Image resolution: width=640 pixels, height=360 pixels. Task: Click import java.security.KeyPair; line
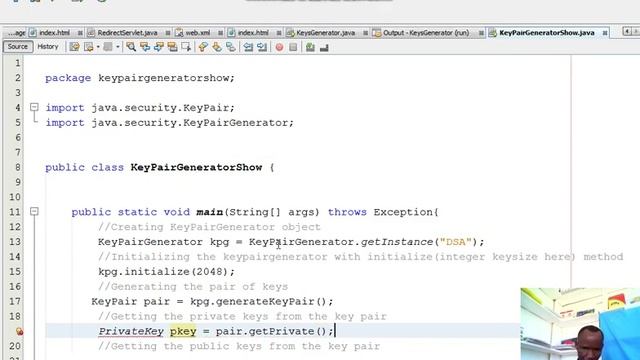(x=140, y=108)
